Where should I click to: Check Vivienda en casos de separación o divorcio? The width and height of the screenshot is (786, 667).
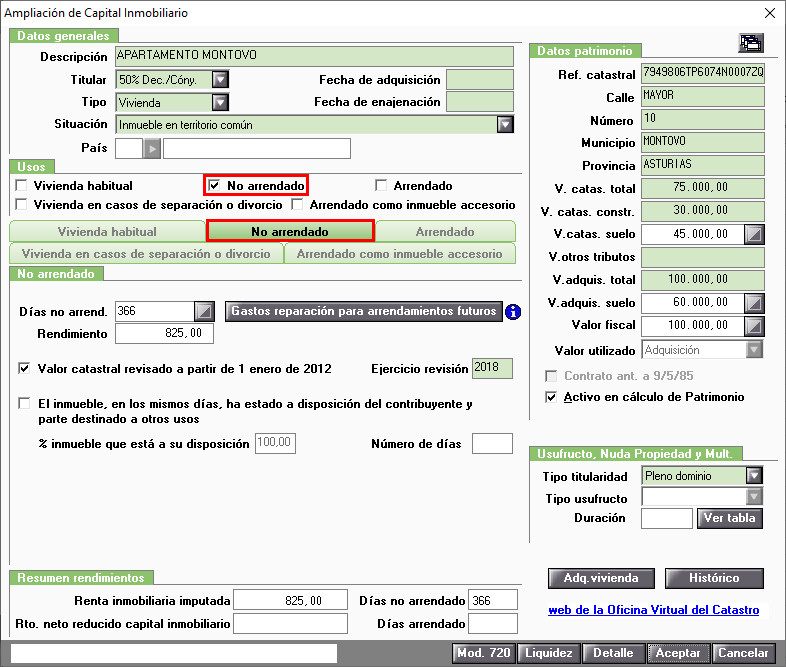pyautogui.click(x=21, y=204)
